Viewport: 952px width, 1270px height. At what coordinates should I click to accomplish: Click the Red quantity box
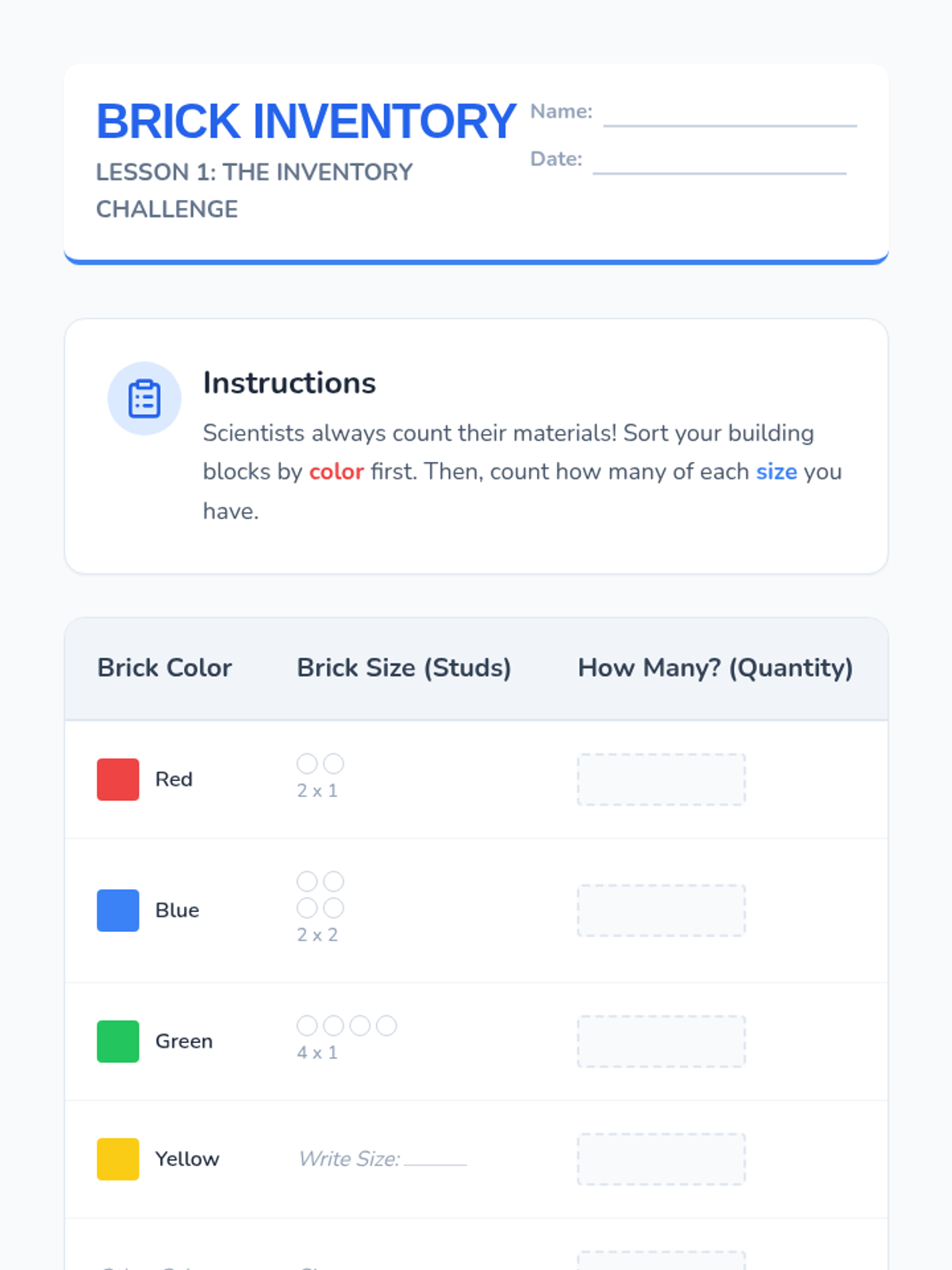661,779
